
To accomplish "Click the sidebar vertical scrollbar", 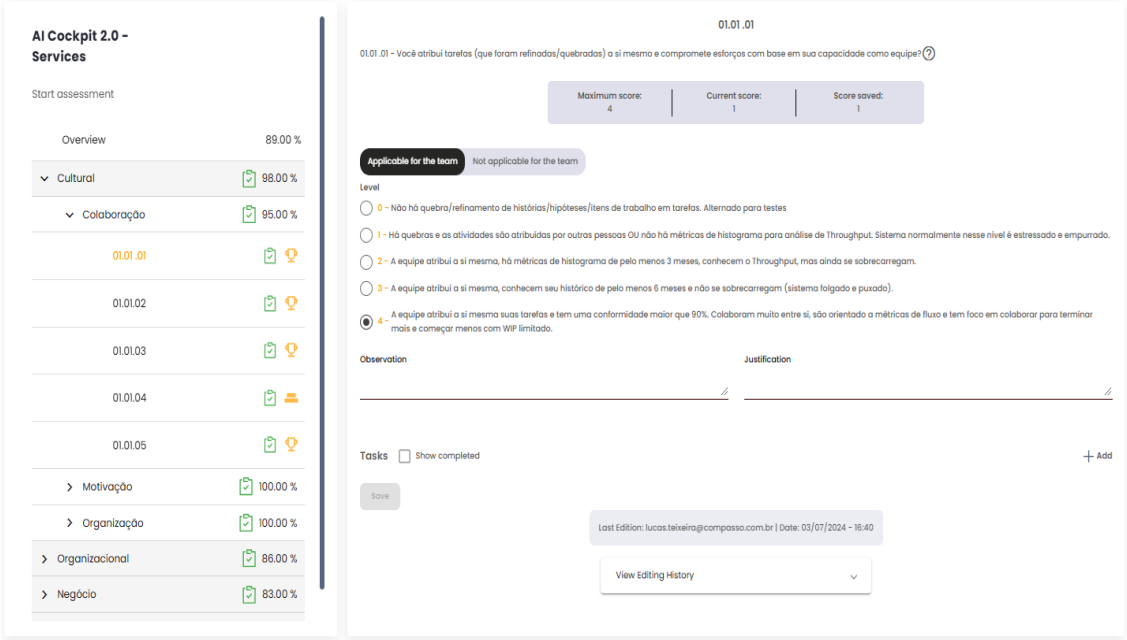I will pyautogui.click(x=321, y=300).
